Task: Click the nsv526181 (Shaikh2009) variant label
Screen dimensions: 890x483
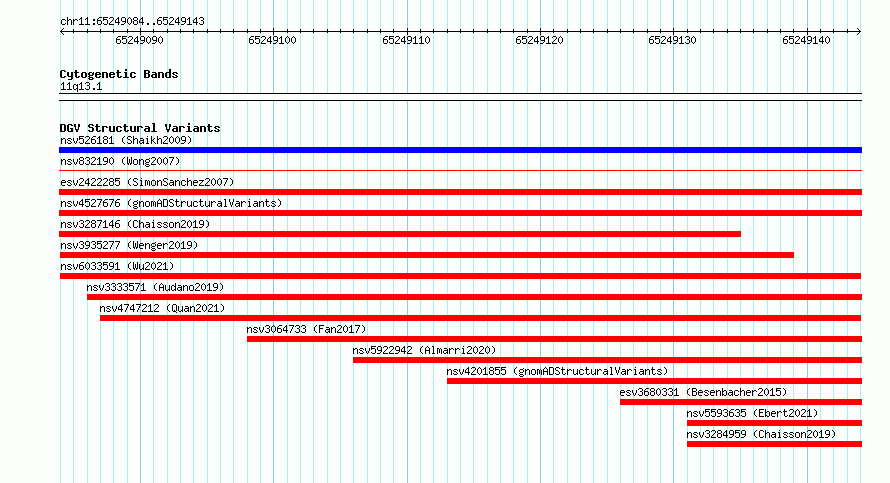Action: point(126,140)
